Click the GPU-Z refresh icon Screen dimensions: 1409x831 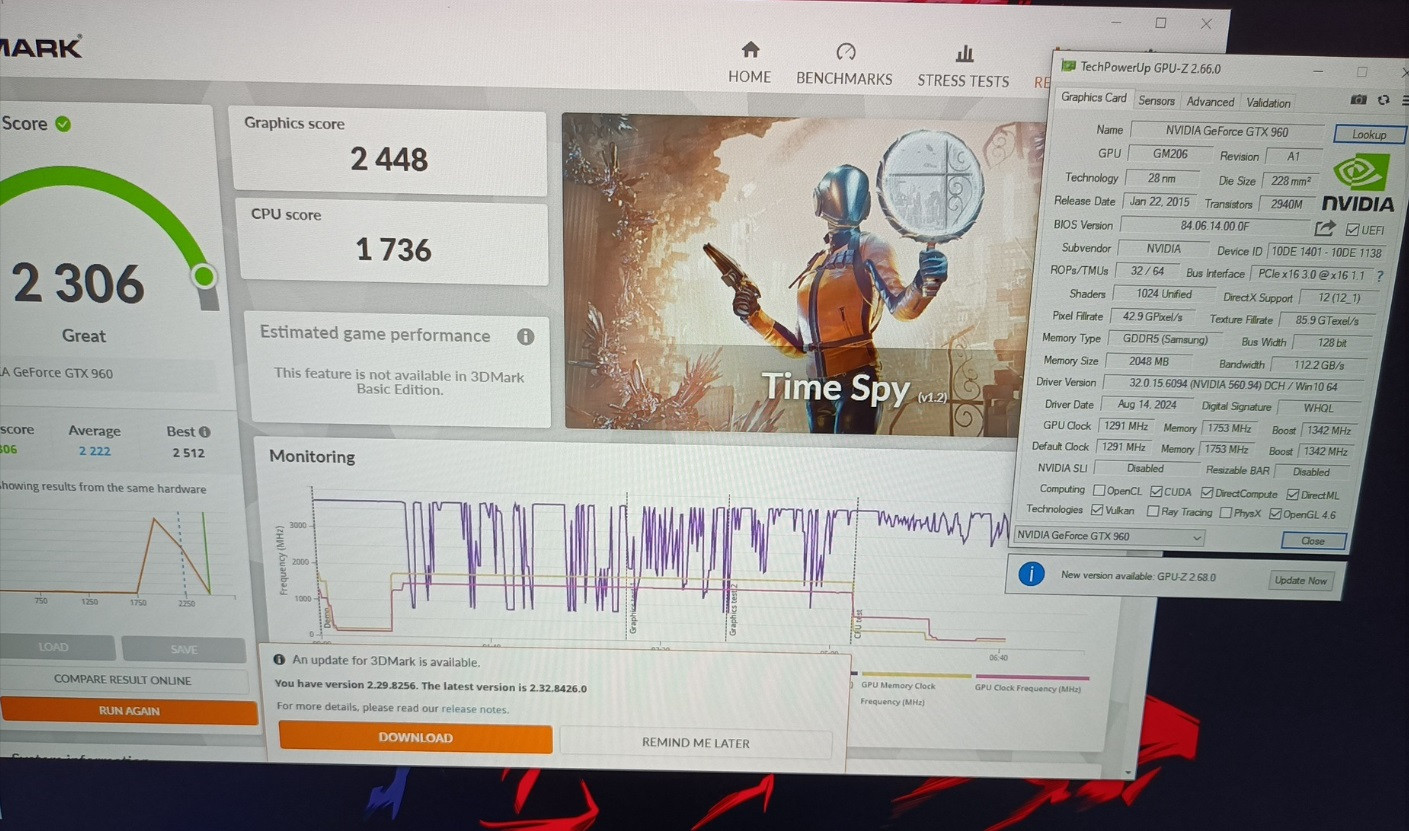click(1383, 100)
